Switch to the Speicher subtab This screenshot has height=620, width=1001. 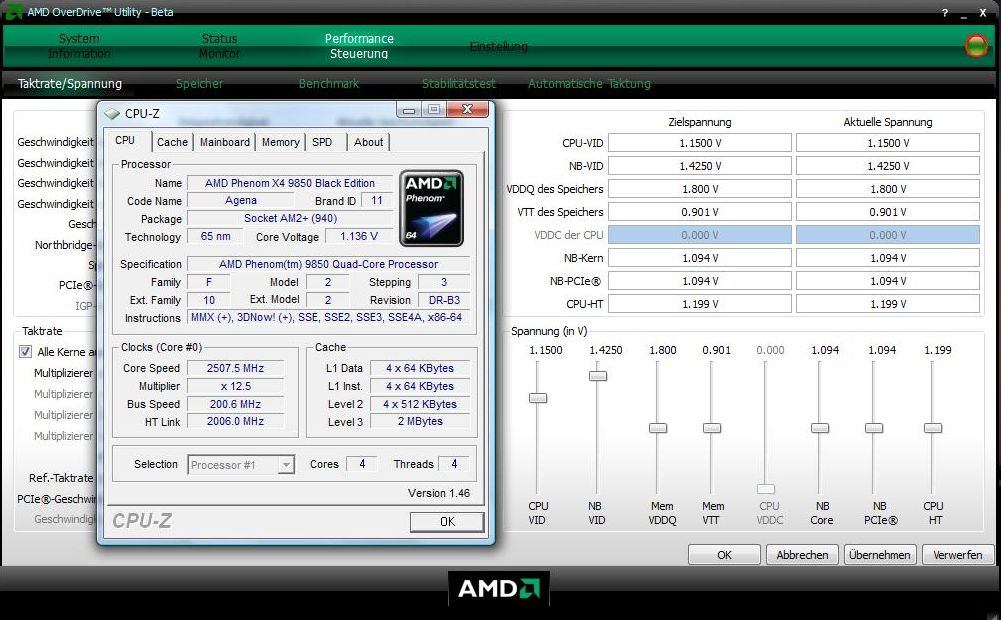(199, 84)
